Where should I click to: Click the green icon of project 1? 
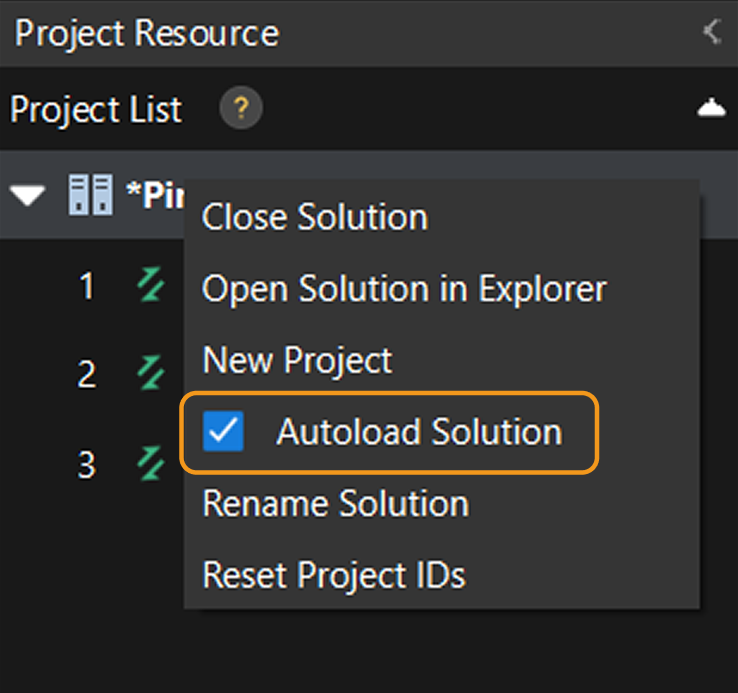pyautogui.click(x=151, y=287)
